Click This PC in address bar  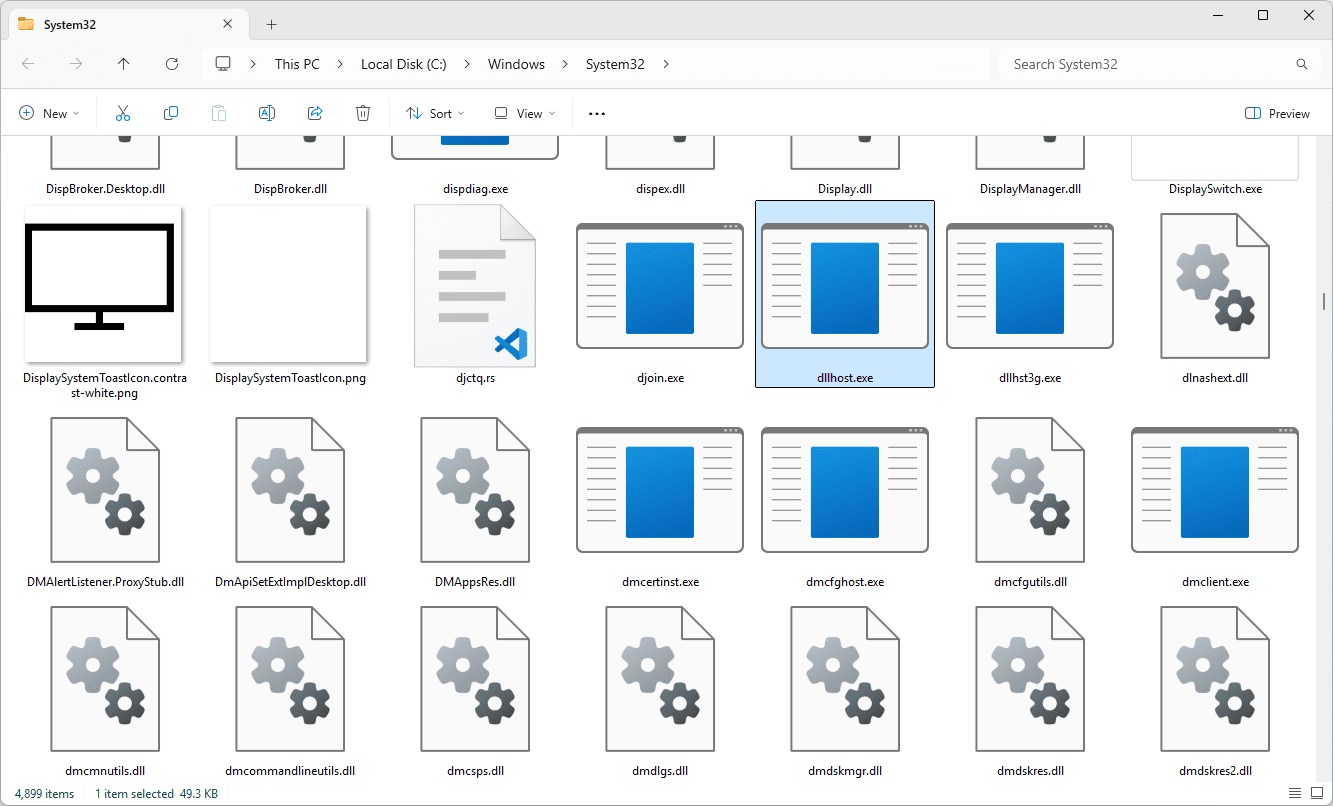pyautogui.click(x=297, y=64)
